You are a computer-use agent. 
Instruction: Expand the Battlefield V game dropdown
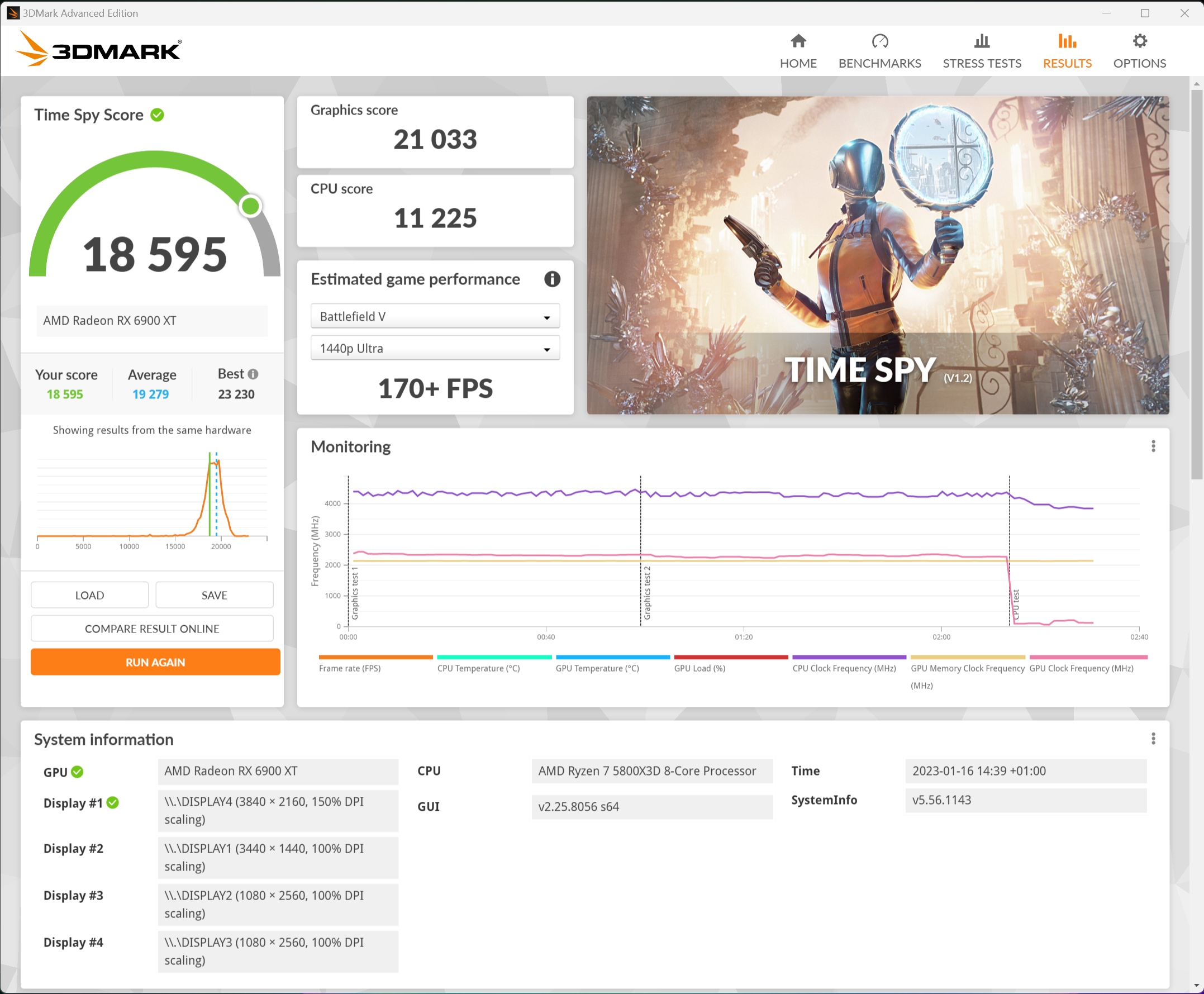point(435,317)
